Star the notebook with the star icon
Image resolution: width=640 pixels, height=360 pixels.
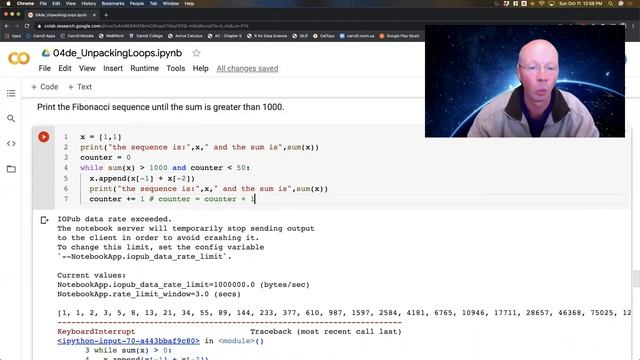pyautogui.click(x=196, y=53)
